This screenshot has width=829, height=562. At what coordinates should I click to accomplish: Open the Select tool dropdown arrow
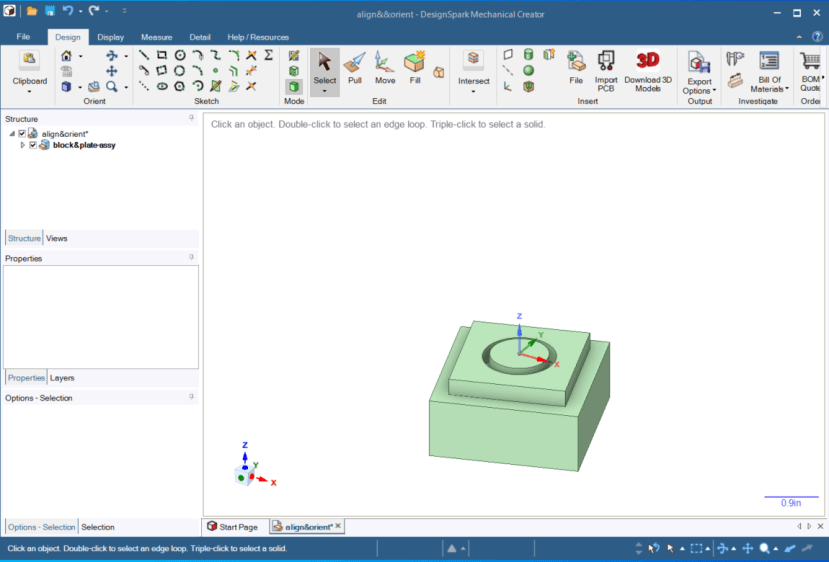(x=325, y=91)
